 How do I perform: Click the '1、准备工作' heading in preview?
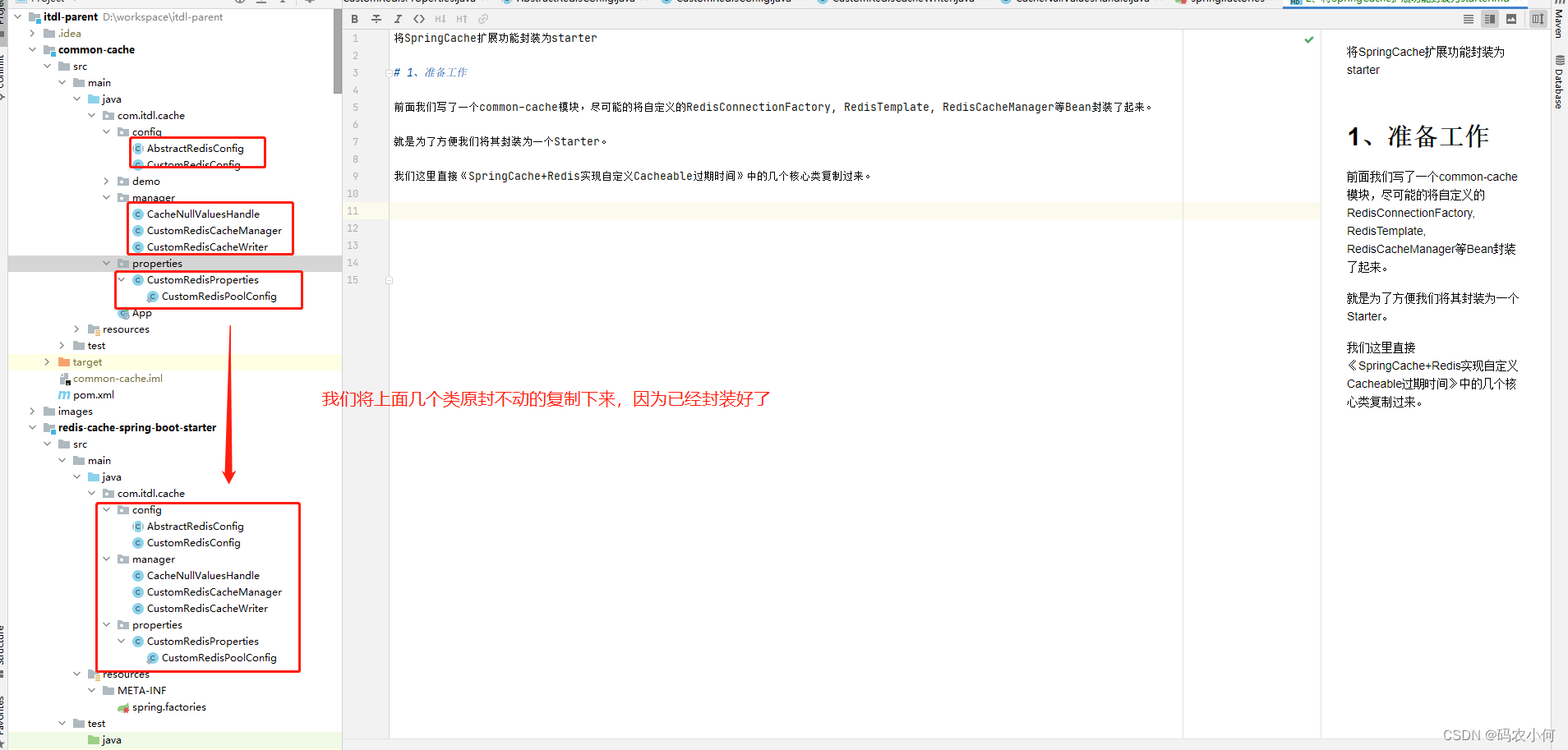pos(1418,136)
